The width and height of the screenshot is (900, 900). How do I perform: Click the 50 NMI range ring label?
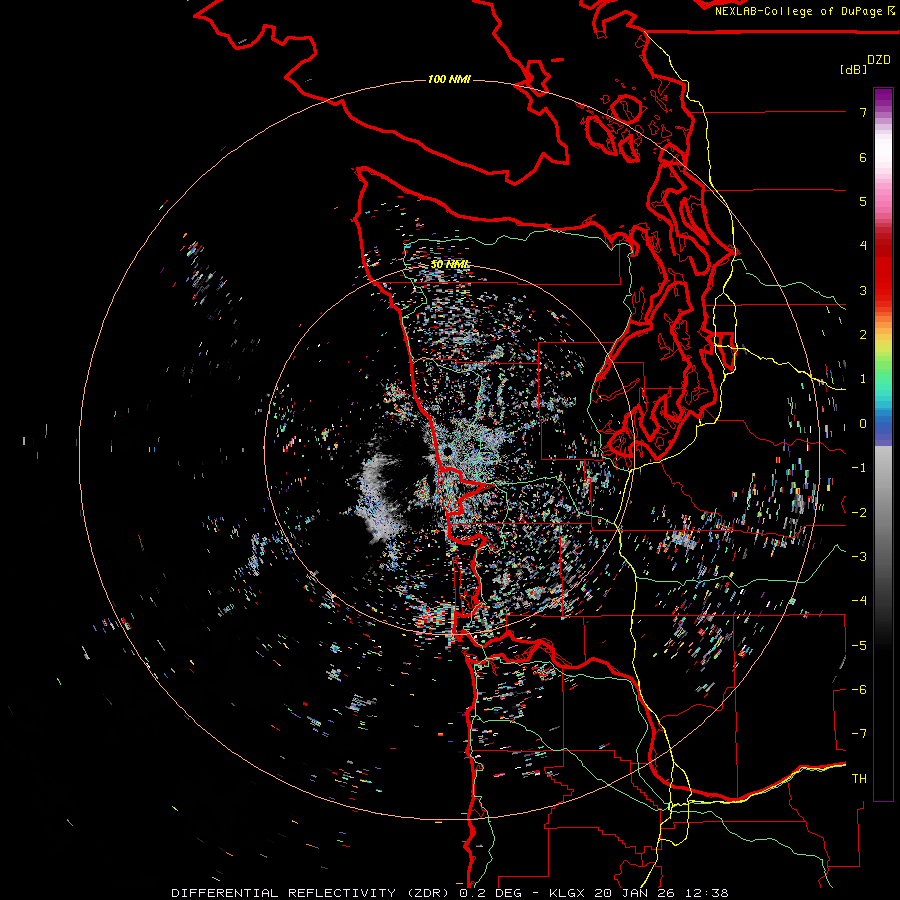click(x=451, y=265)
